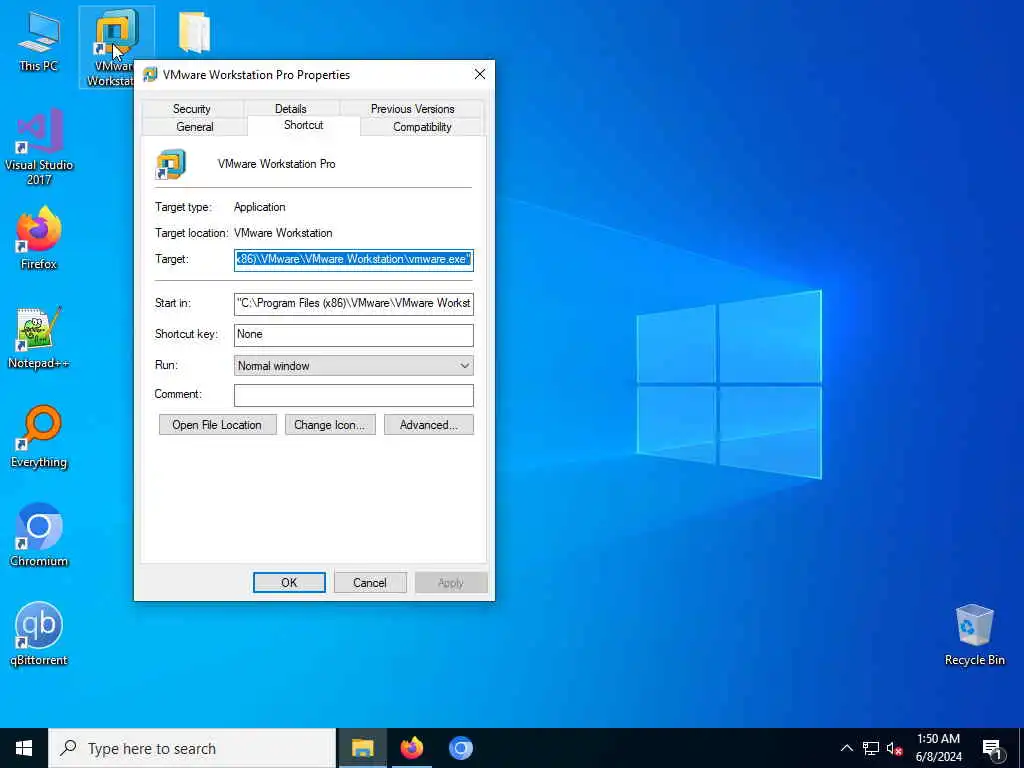
Task: Click the VMware icon in the Properties dialog
Action: [x=170, y=164]
